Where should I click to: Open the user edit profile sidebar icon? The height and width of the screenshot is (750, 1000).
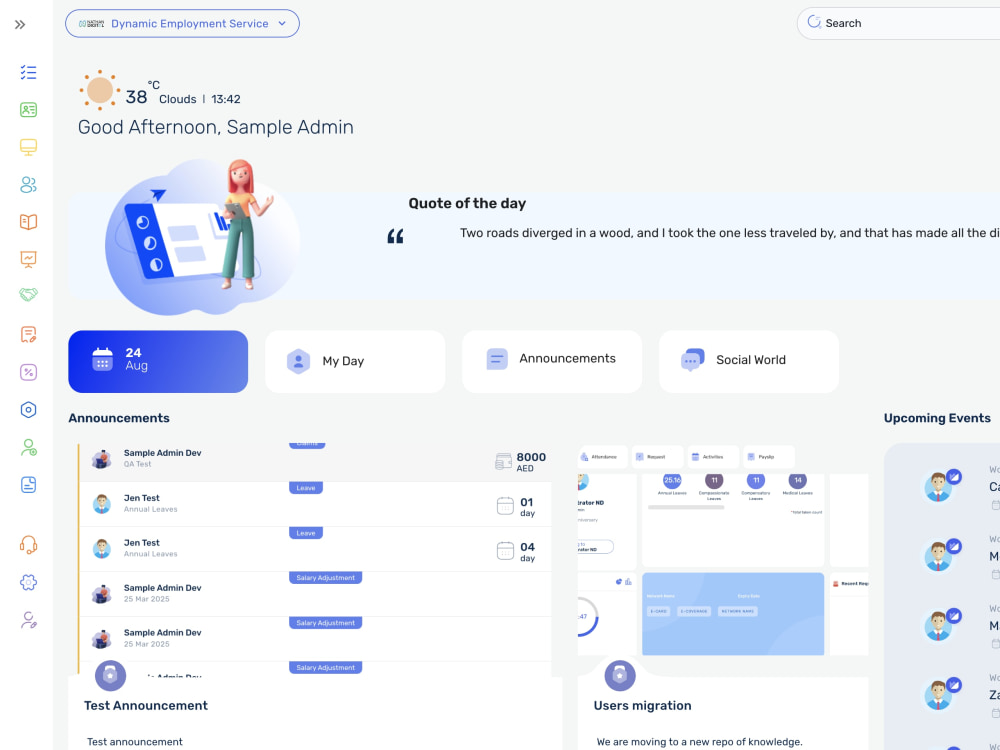[28, 620]
